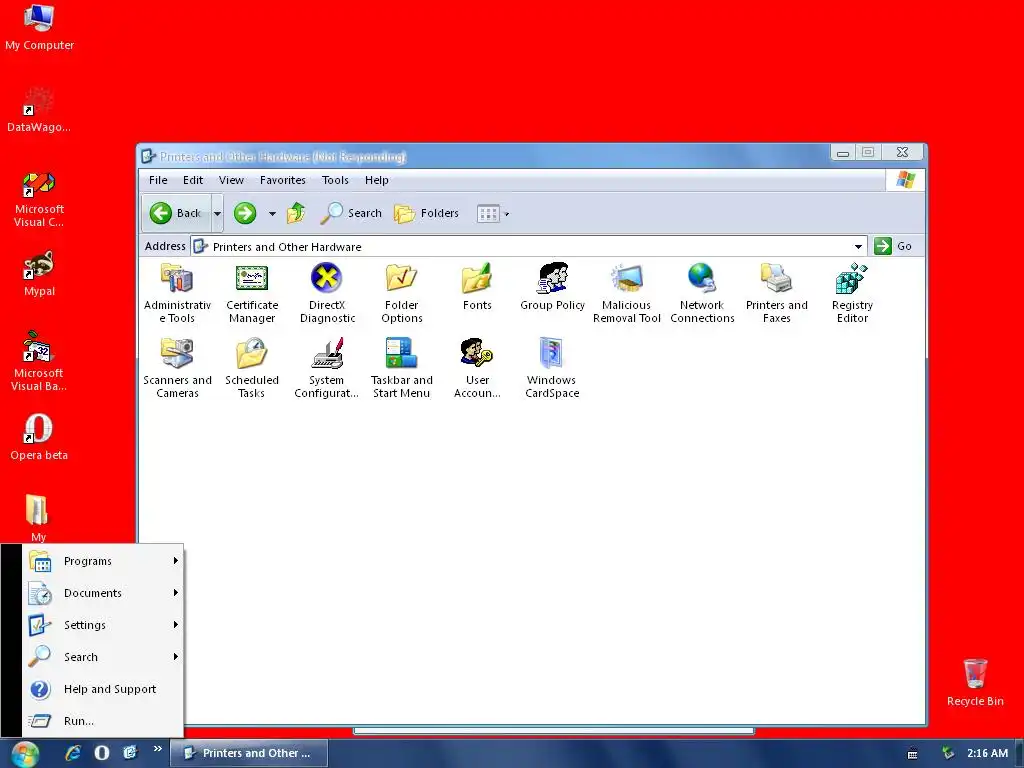Select Microsoft Visual C++ desktop shortcut
The width and height of the screenshot is (1024, 768).
[x=39, y=199]
